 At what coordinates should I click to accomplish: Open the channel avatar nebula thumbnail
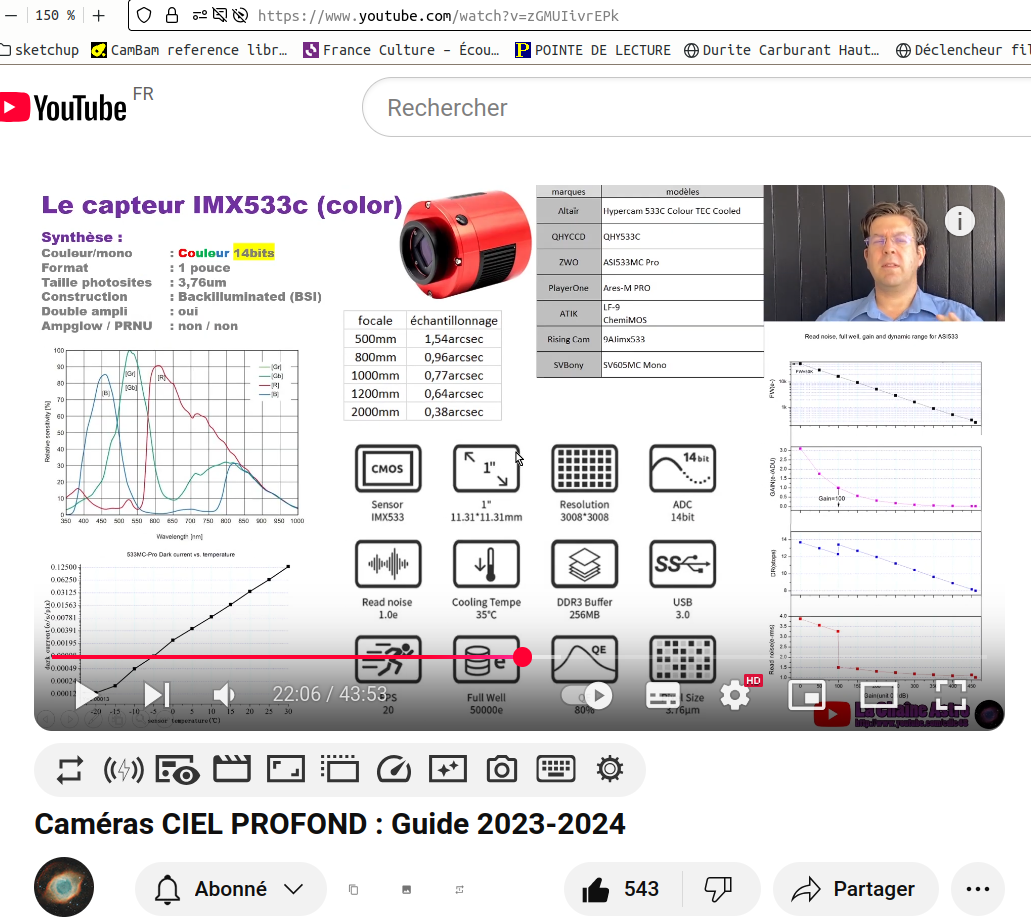64,887
